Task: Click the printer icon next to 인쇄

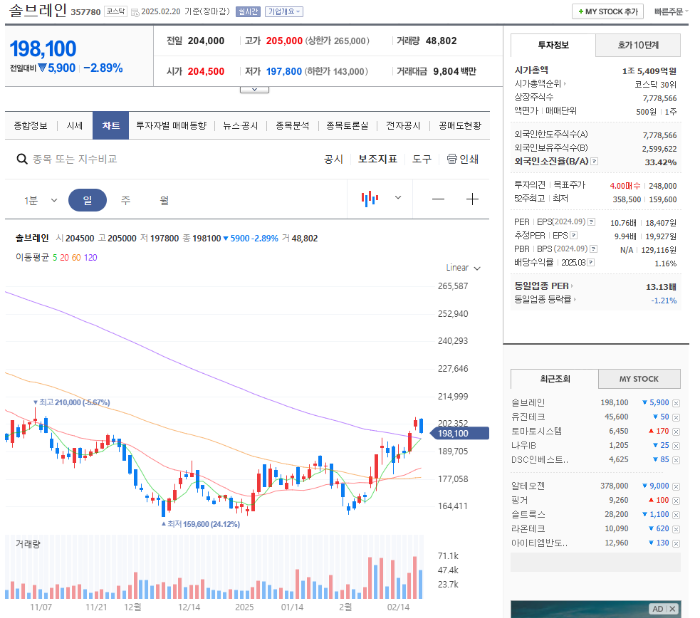Action: [x=452, y=159]
